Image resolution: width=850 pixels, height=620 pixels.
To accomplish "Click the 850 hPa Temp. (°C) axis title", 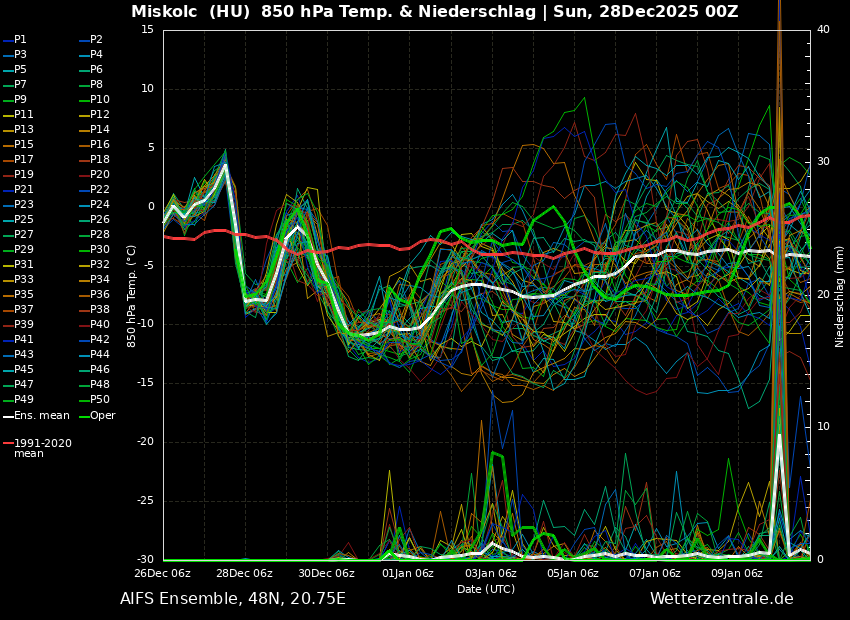I will 132,295.
